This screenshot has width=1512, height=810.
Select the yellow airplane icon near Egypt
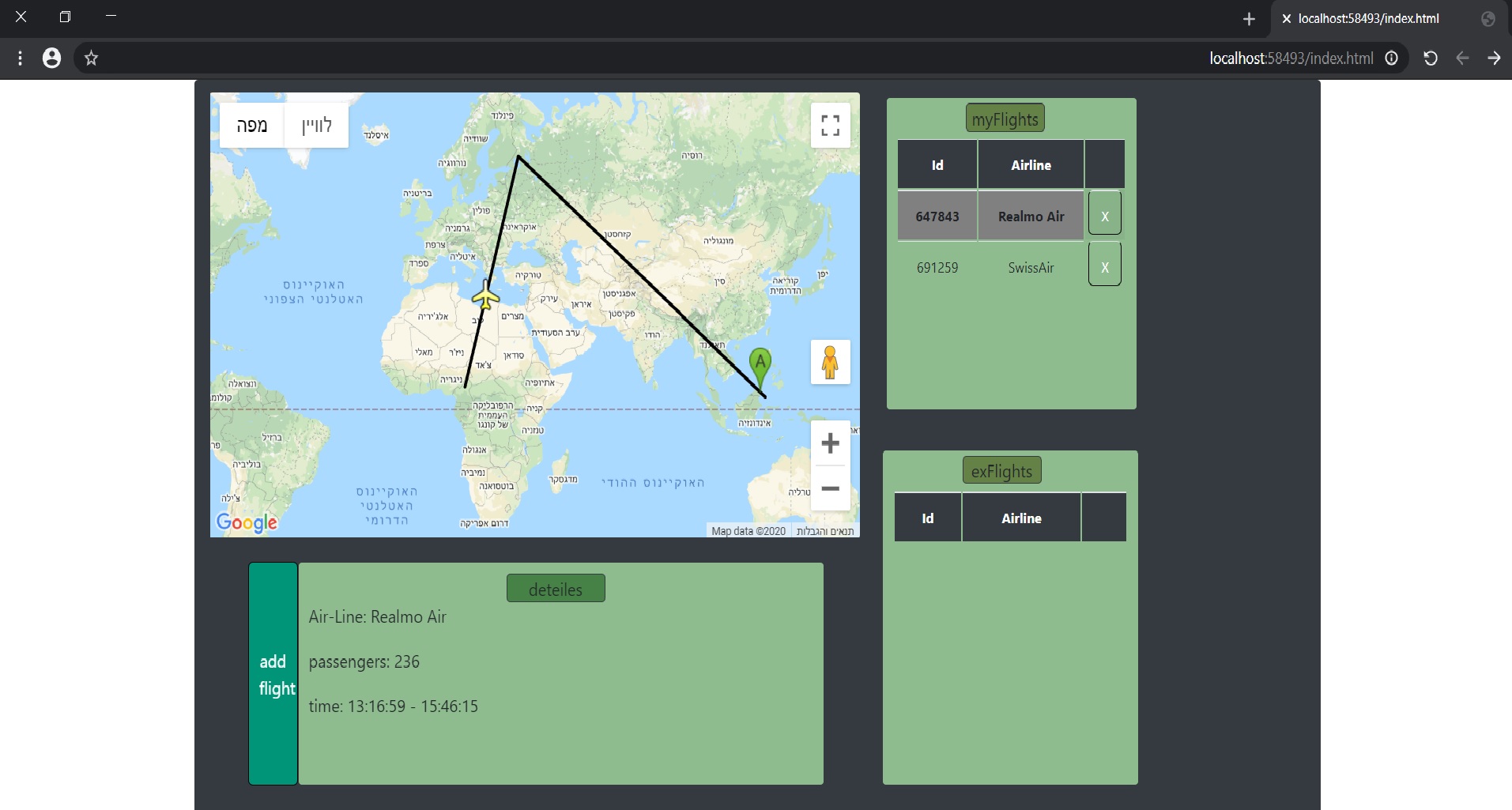click(485, 296)
